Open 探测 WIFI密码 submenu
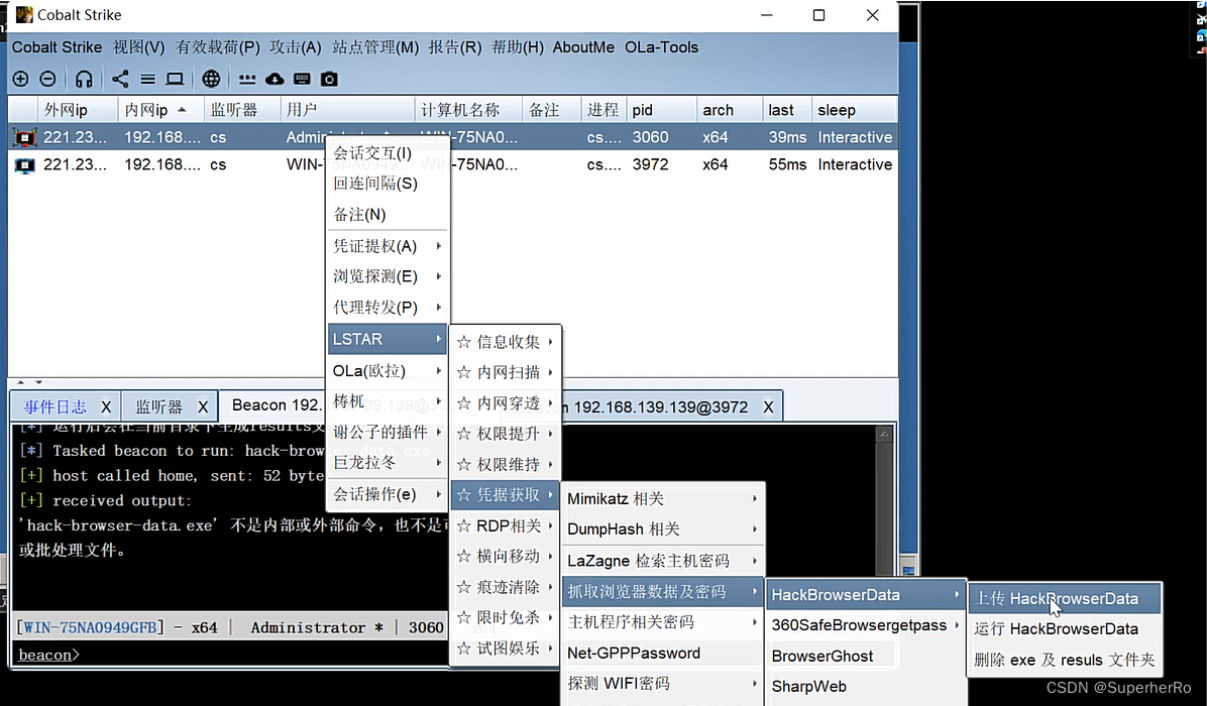1207x706 pixels. pos(663,684)
